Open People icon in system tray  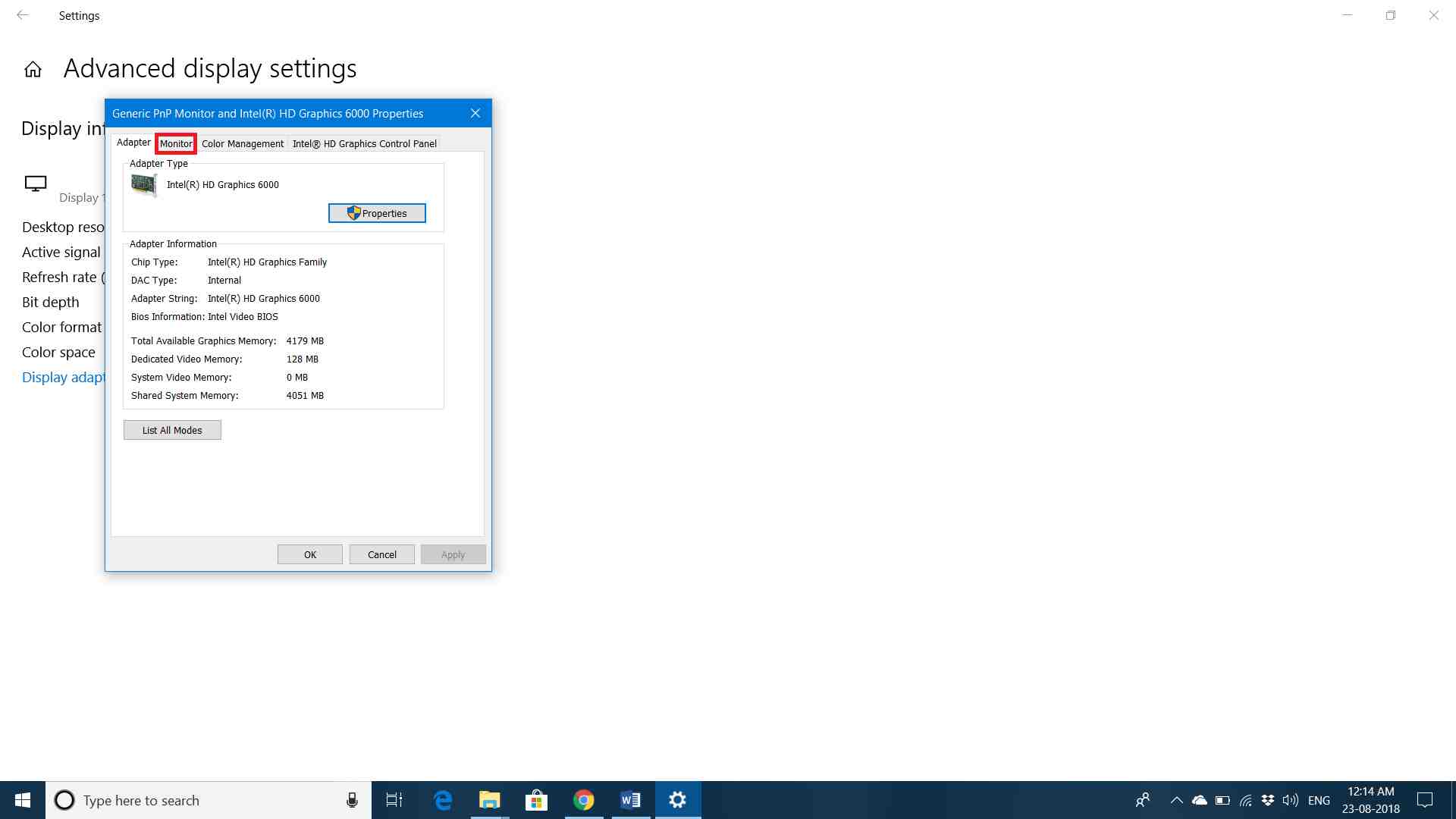1143,800
